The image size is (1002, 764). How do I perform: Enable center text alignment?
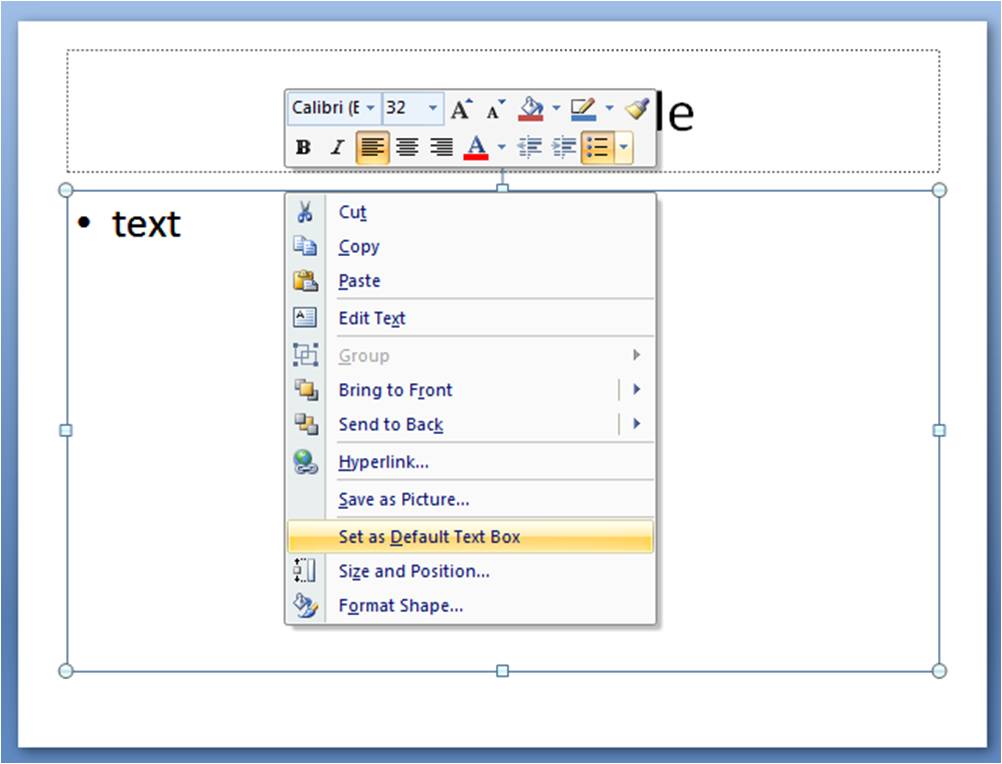[x=408, y=146]
